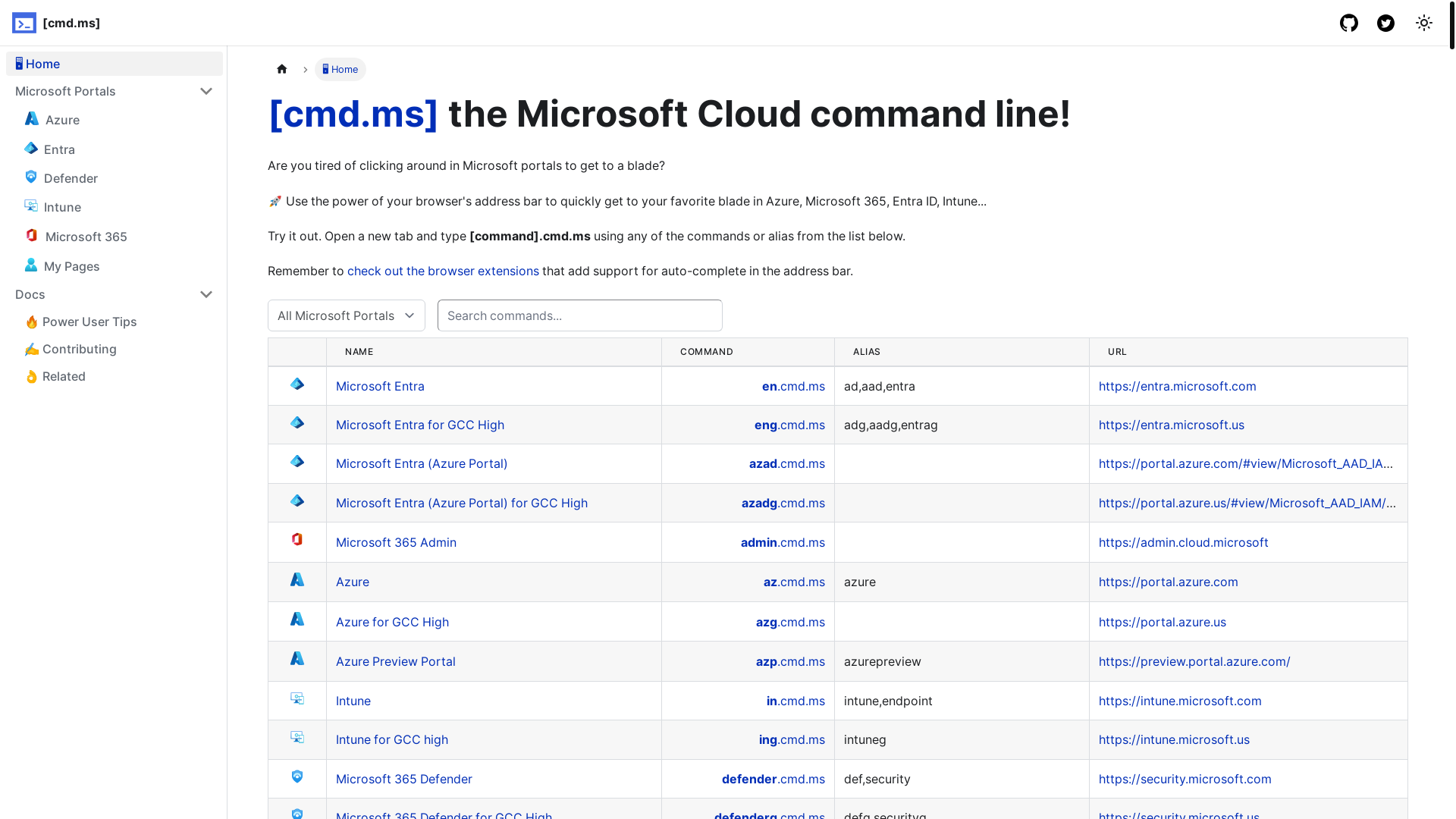
Task: Click the Azure icon in sidebar
Action: click(32, 119)
